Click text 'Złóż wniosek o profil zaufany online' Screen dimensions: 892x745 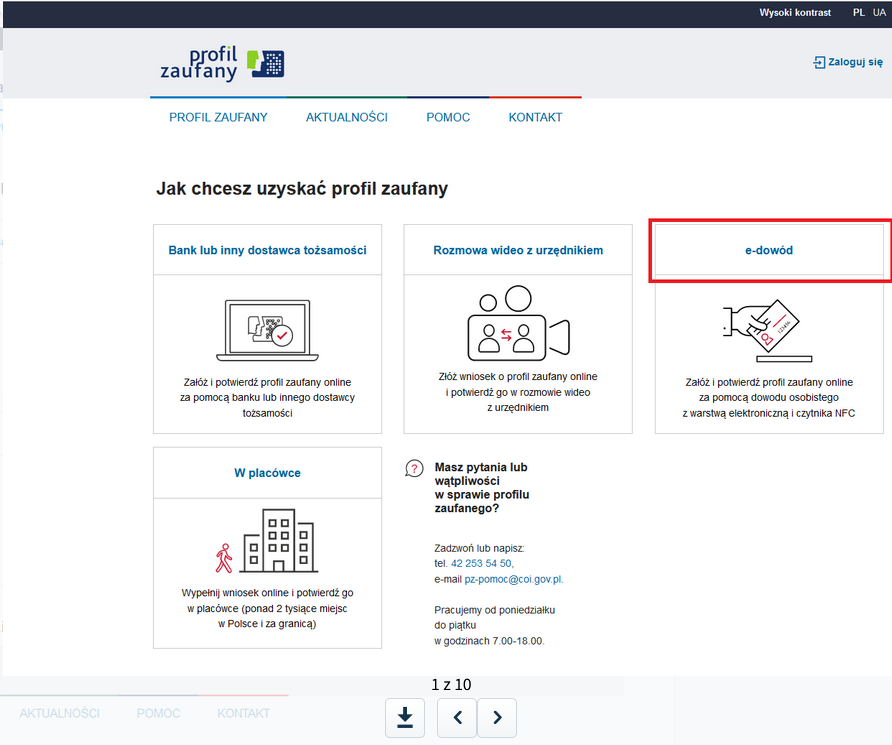click(x=518, y=376)
